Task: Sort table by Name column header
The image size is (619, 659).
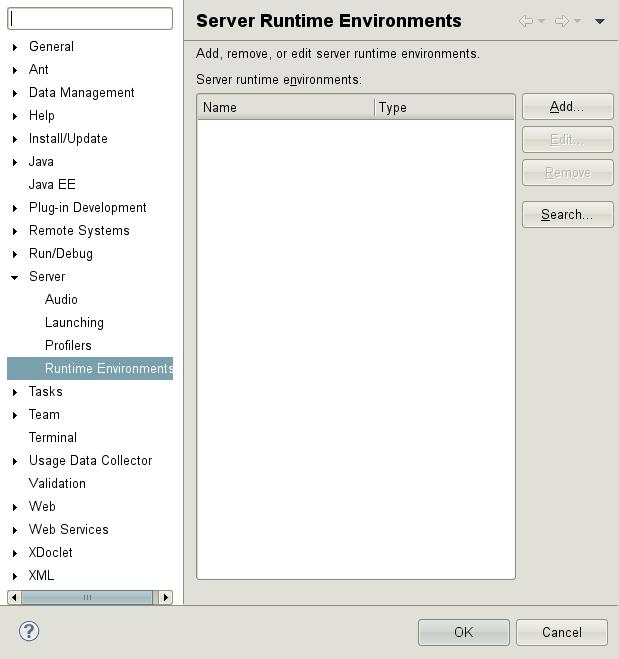Action: (285, 108)
